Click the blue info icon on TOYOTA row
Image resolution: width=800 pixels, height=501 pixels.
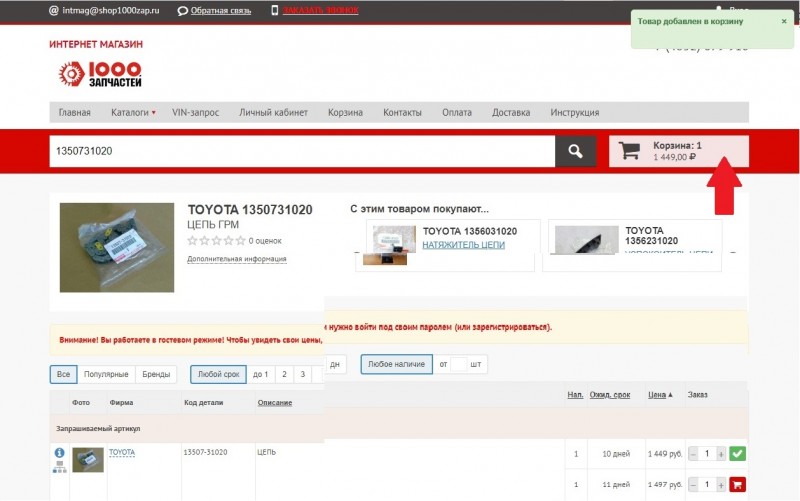[59, 453]
